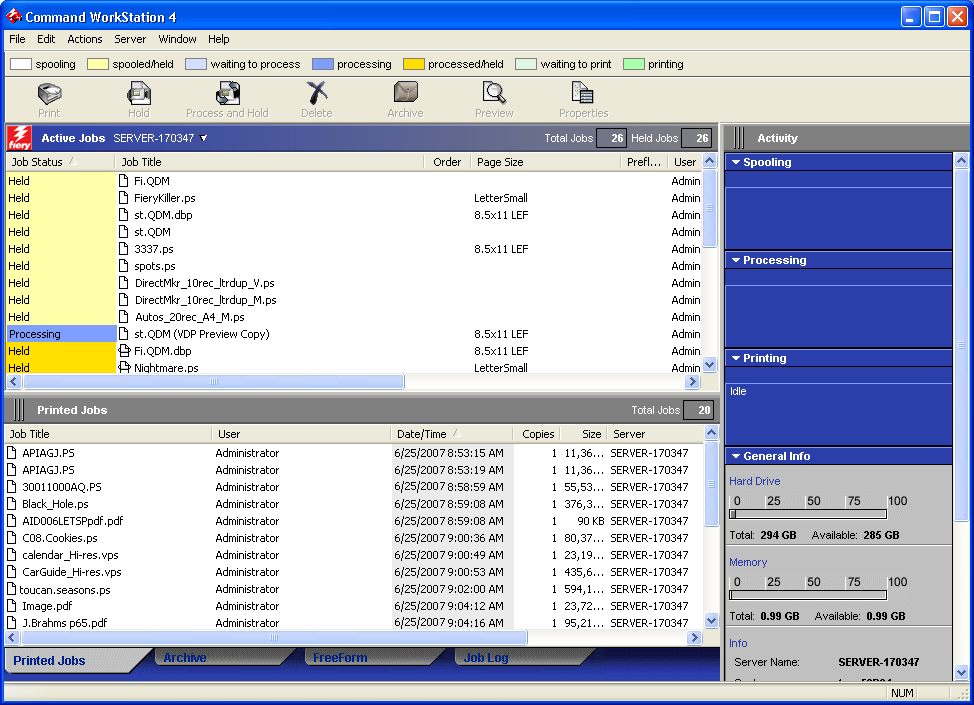Click the Memory usage bar
974x705 pixels.
pyautogui.click(x=808, y=595)
